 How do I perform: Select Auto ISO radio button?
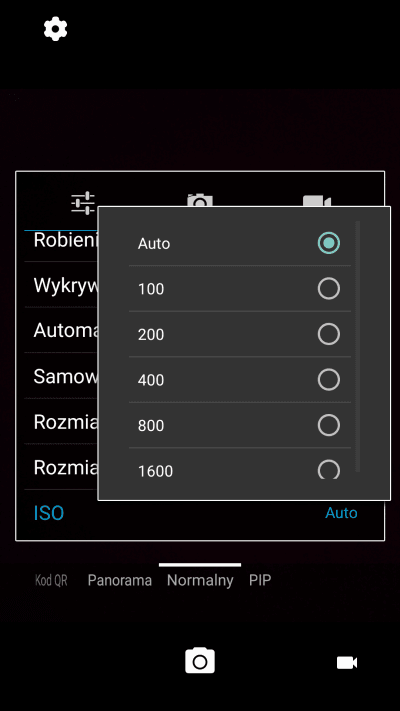click(329, 243)
